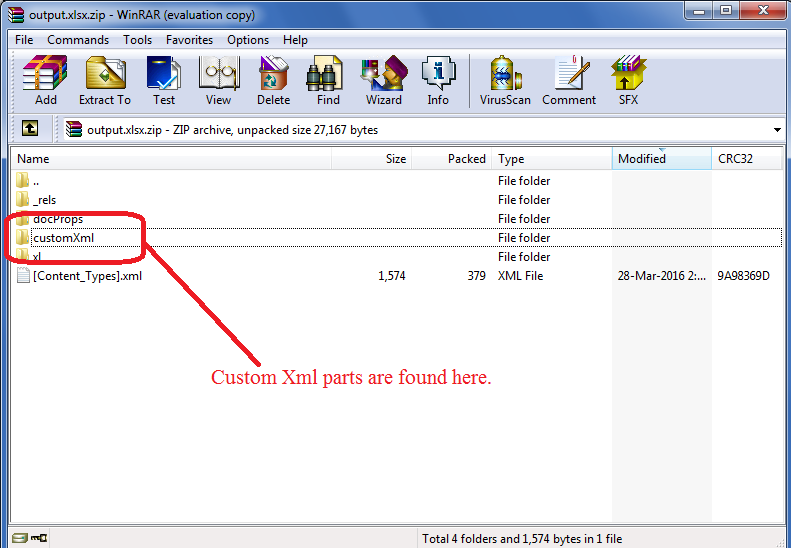Launch the Wizard tool

point(384,81)
